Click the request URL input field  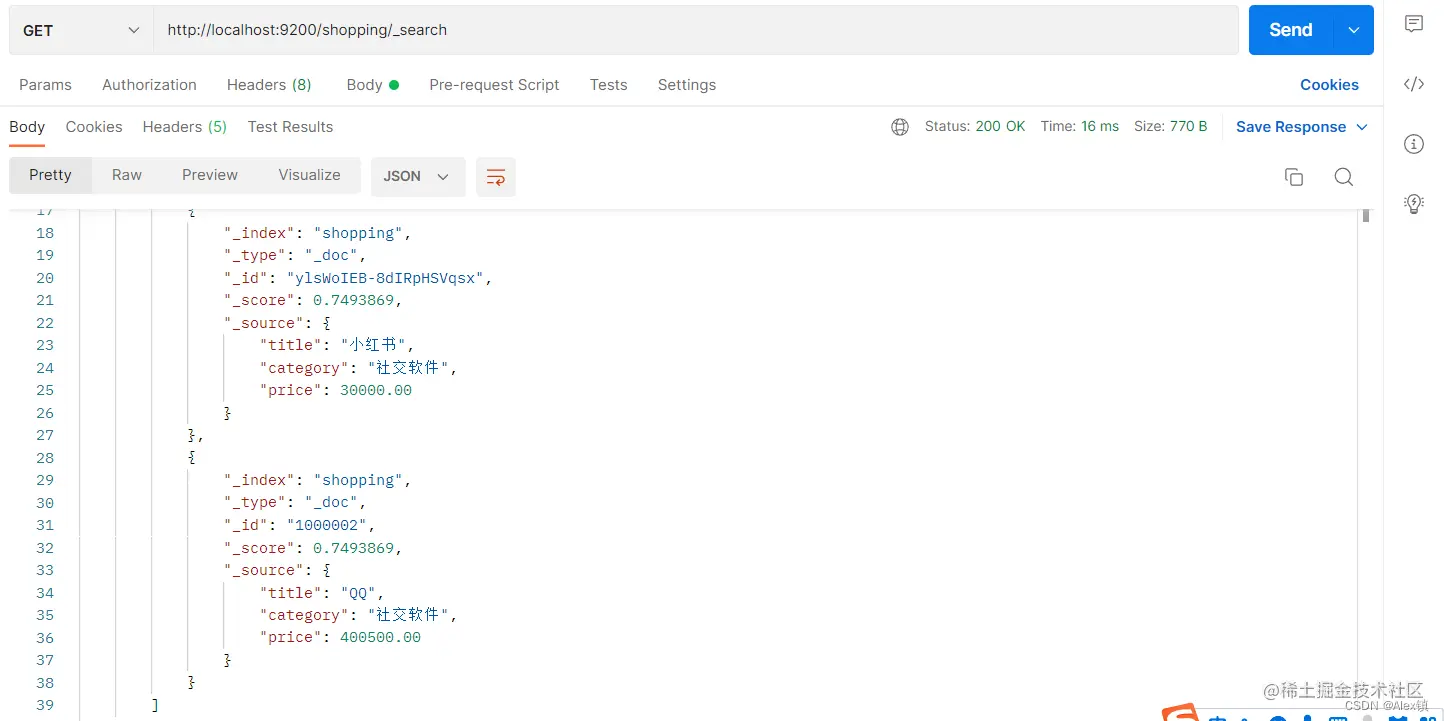pyautogui.click(x=696, y=30)
